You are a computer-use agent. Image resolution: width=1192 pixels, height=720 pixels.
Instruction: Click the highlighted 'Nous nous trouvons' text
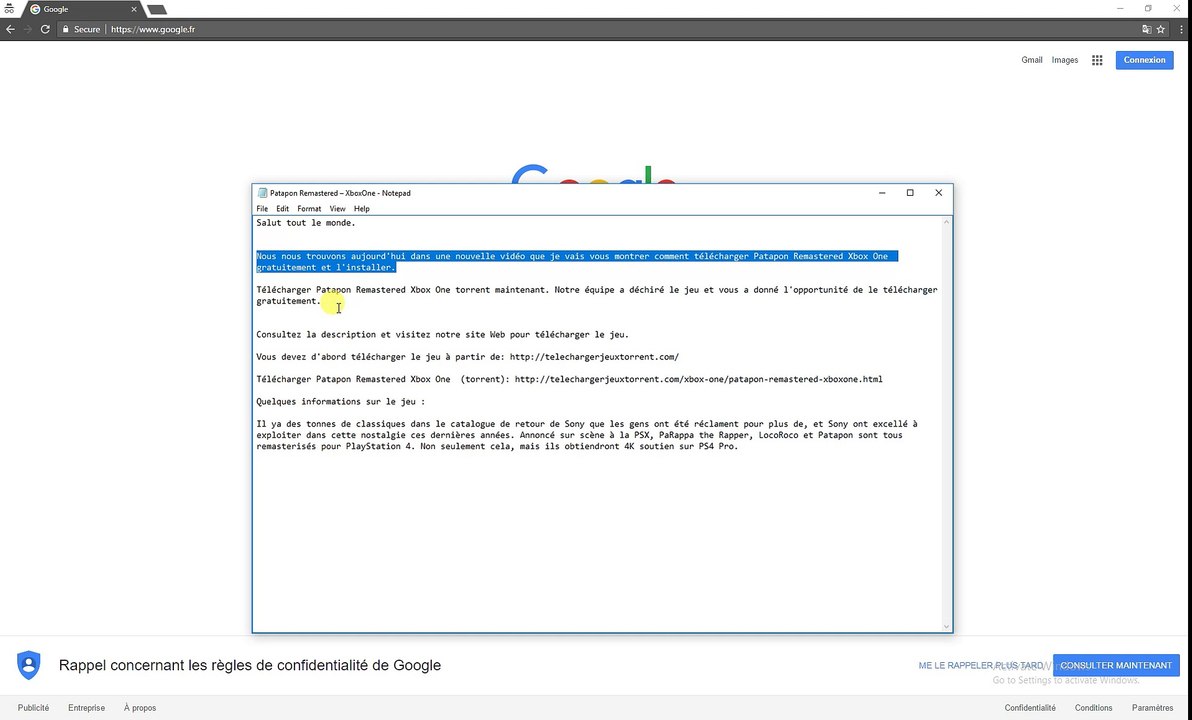(577, 262)
